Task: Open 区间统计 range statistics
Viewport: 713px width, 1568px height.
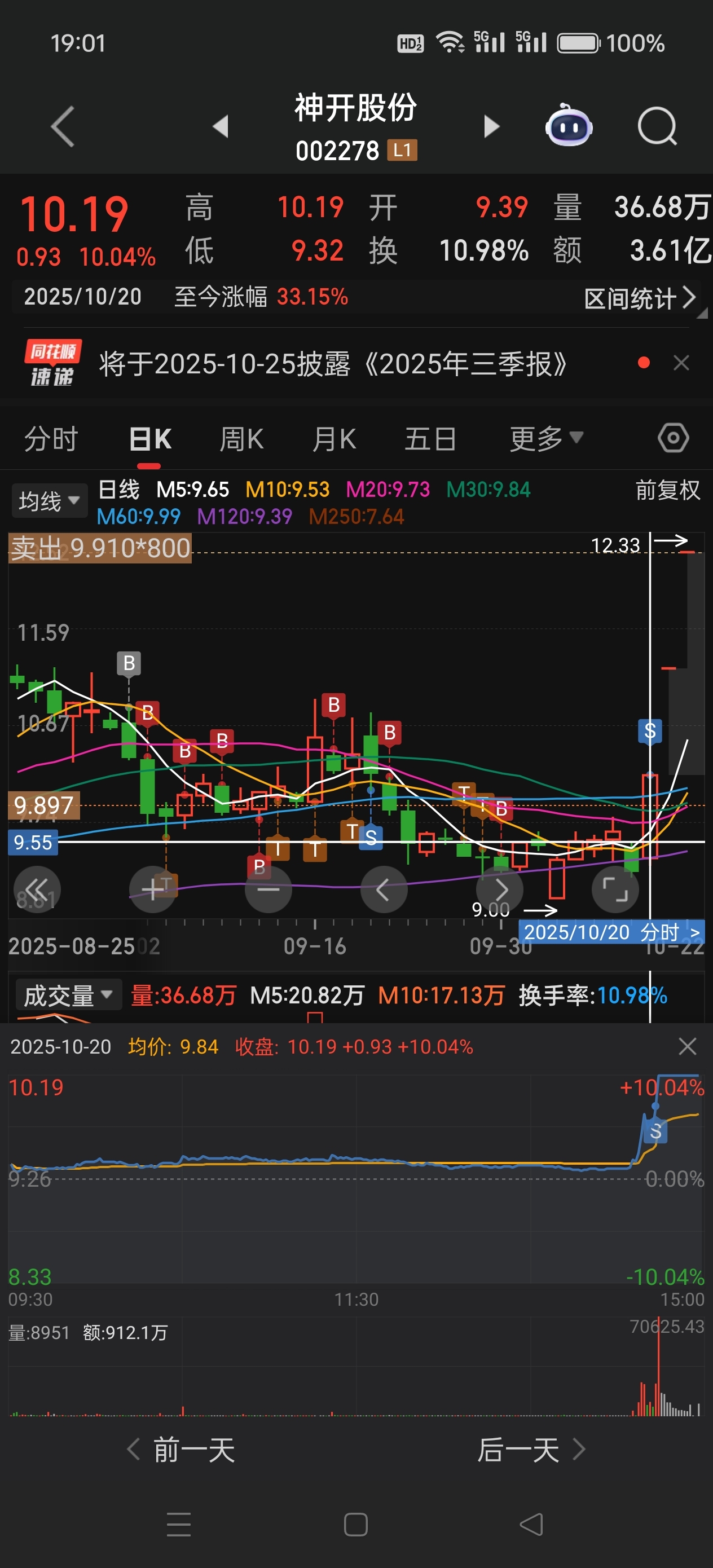Action: 640,298
